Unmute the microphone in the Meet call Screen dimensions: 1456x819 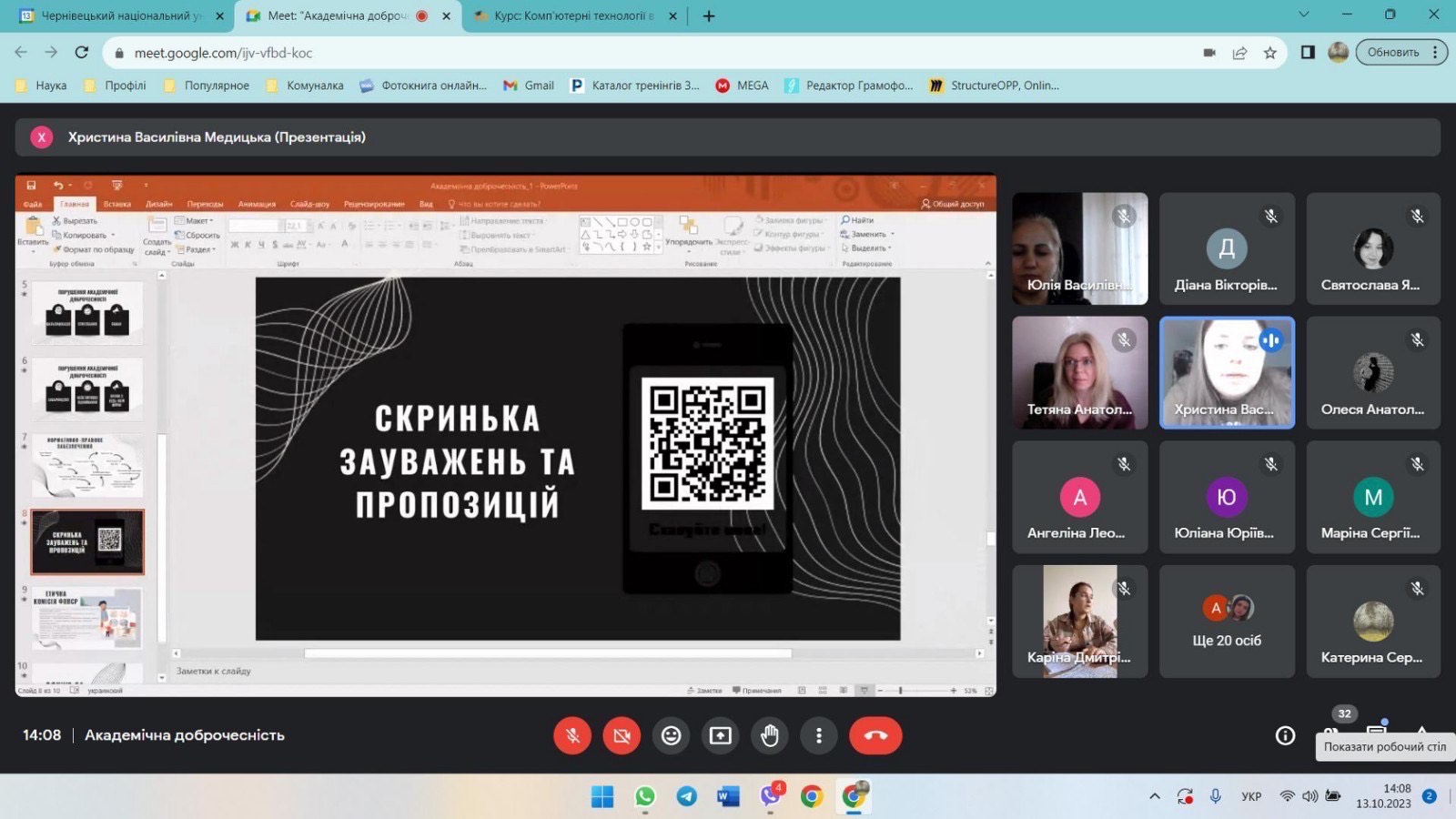pyautogui.click(x=572, y=735)
